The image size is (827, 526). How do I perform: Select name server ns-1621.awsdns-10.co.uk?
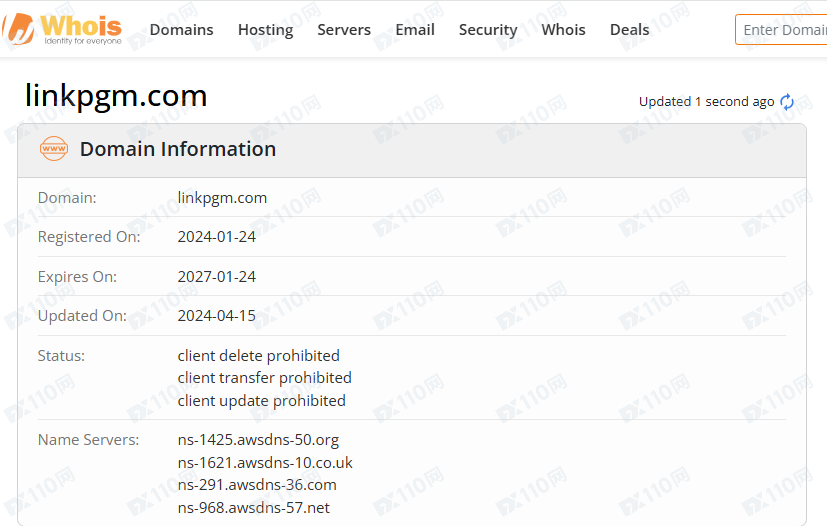(265, 463)
